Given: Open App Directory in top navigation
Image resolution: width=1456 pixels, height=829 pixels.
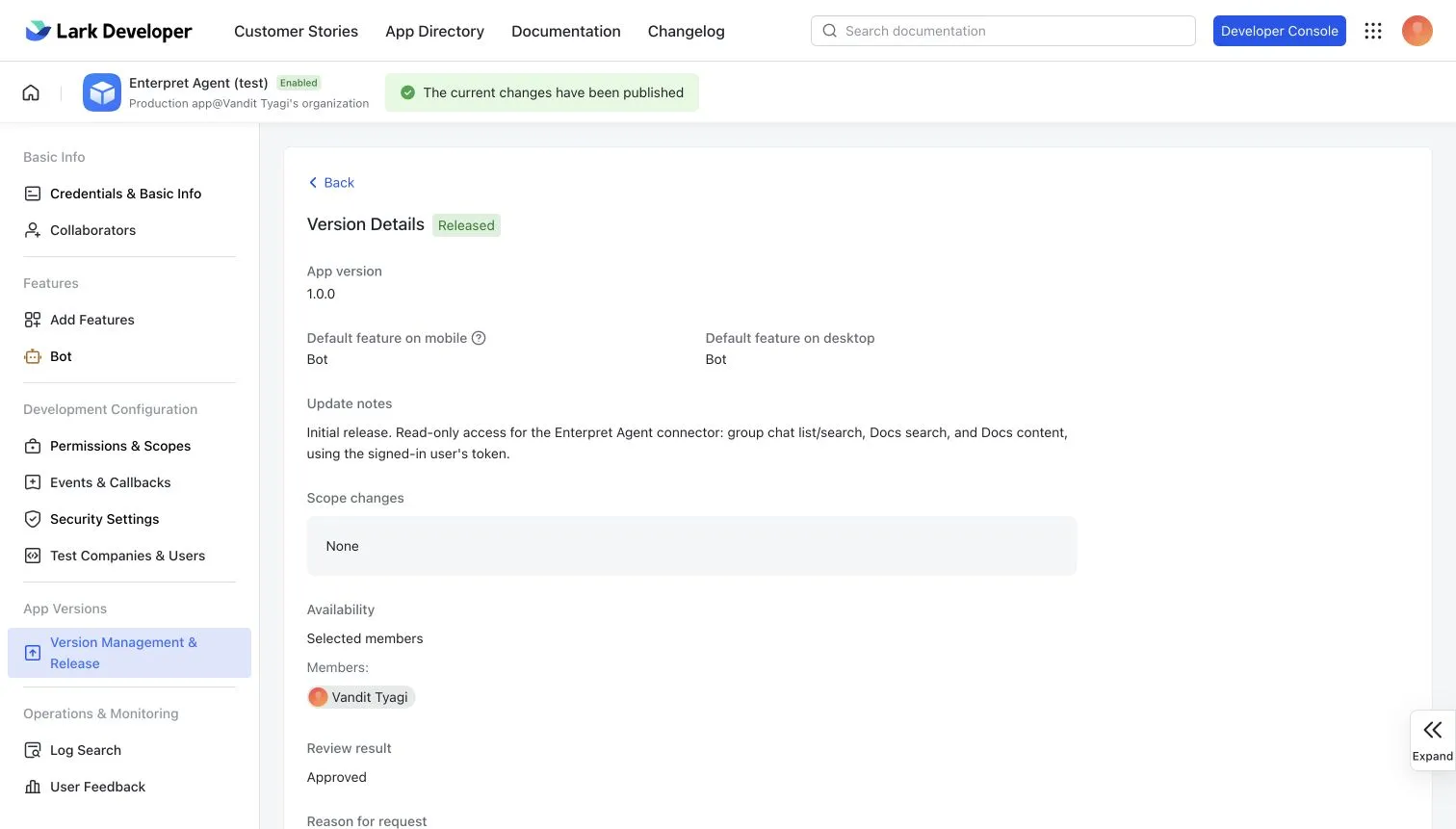Looking at the screenshot, I should point(434,31).
